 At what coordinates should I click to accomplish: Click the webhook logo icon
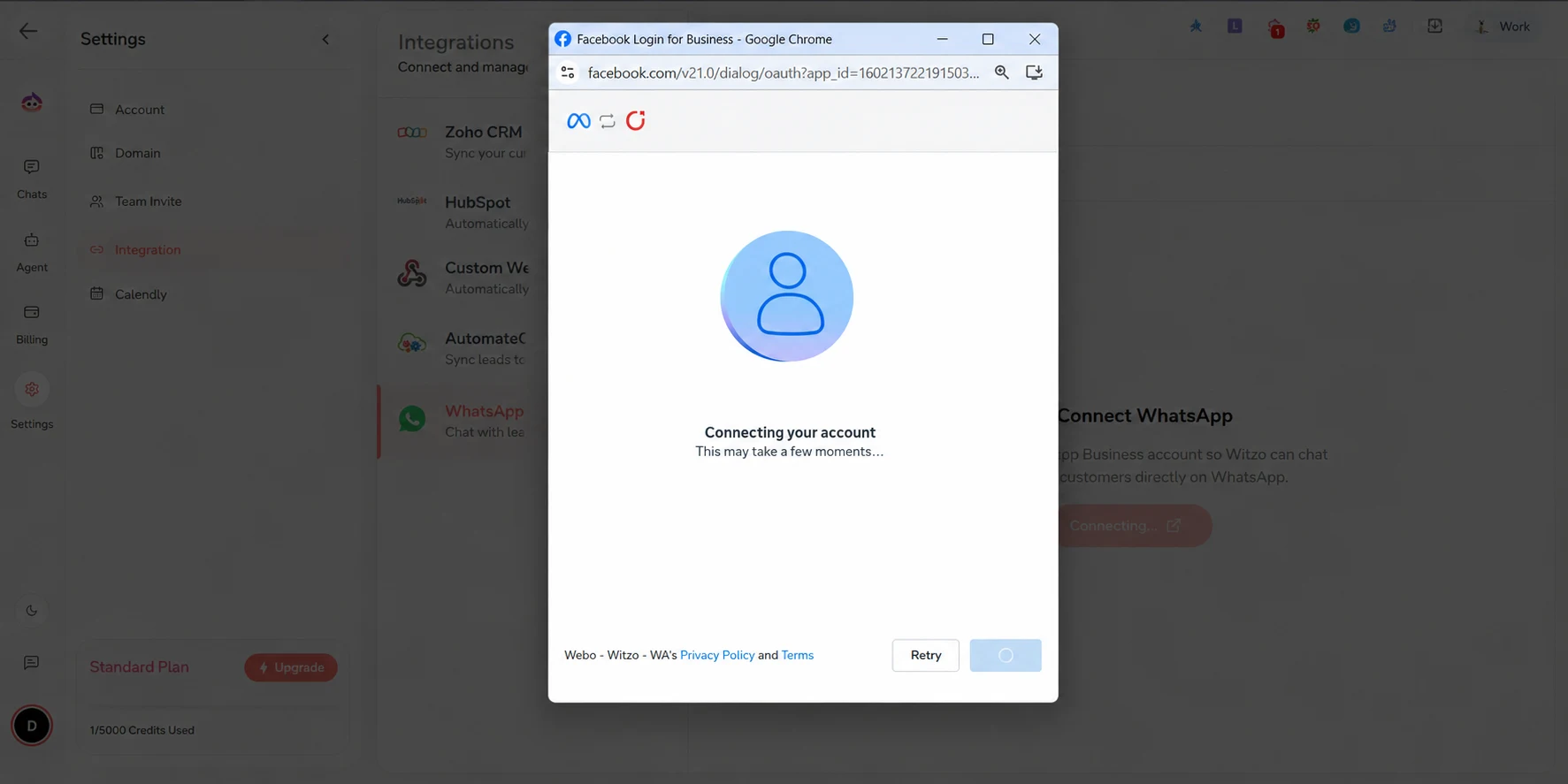click(x=412, y=274)
